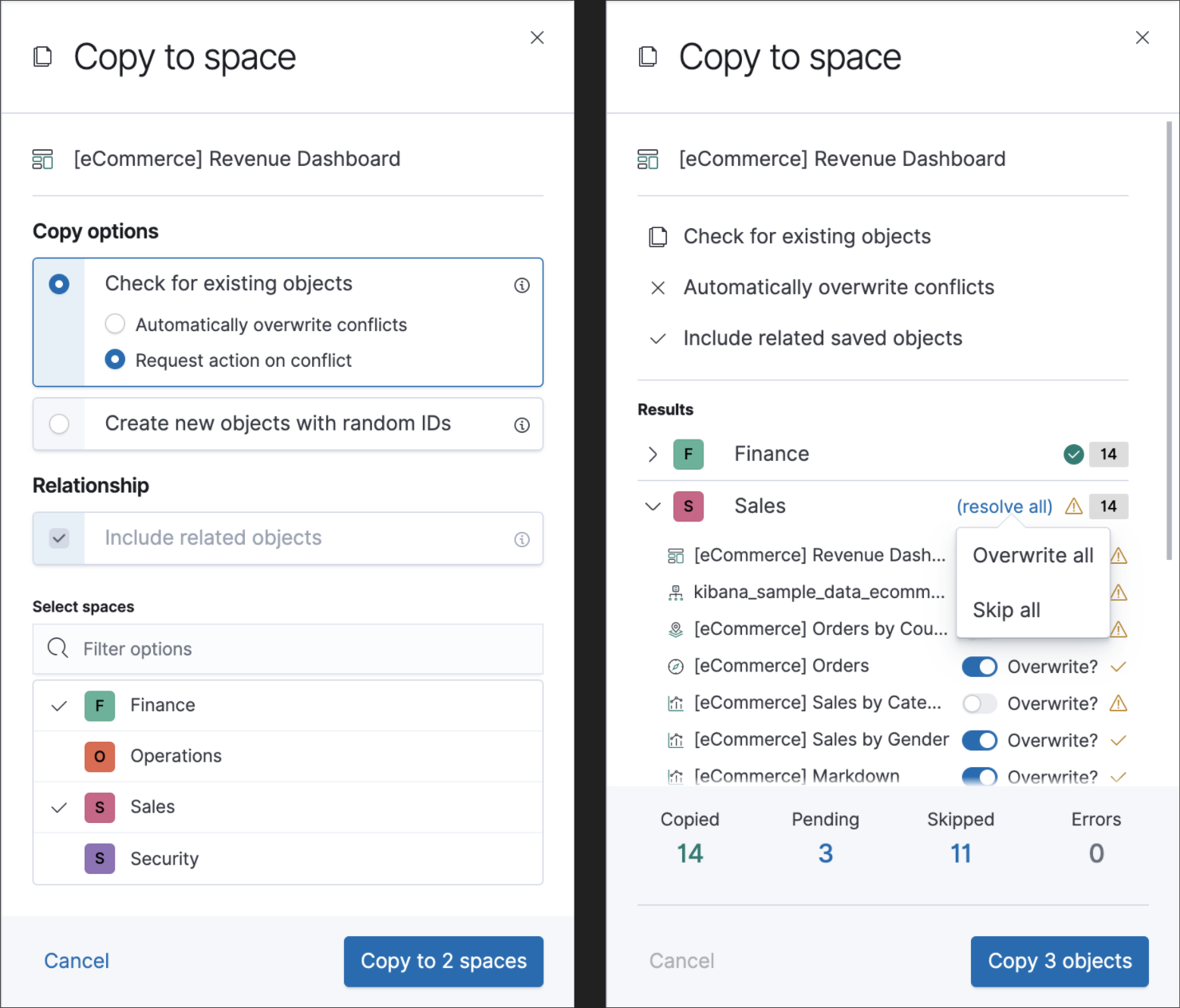
Task: Click the green success check badge on Finance results
Action: coord(1073,454)
